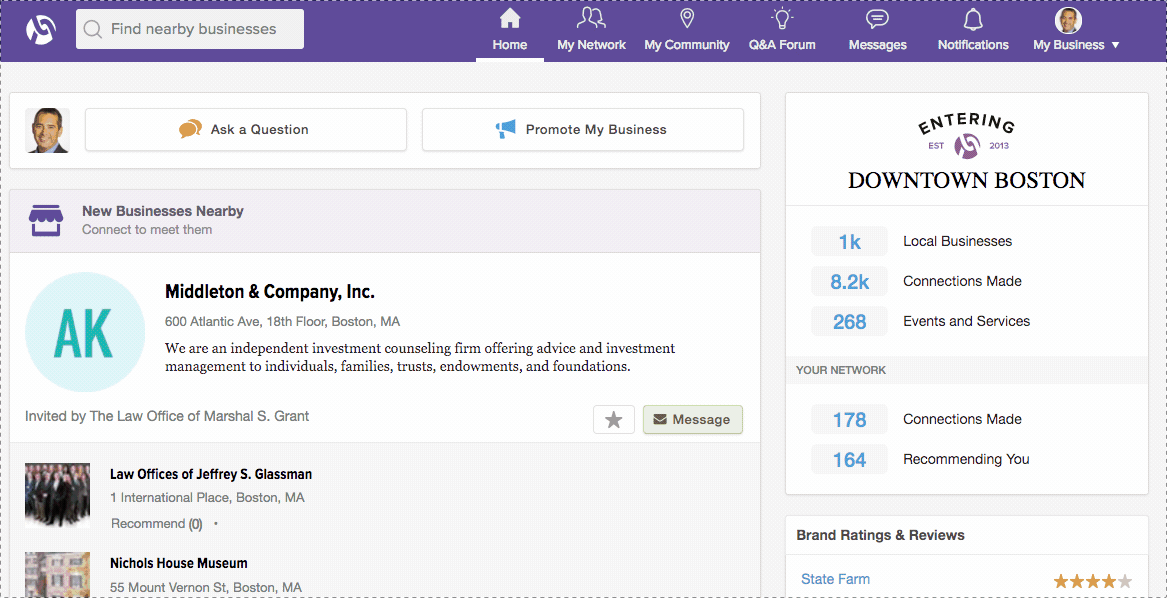Click the DOWNTOWN BOSTON heading
This screenshot has width=1167, height=598.
(967, 180)
